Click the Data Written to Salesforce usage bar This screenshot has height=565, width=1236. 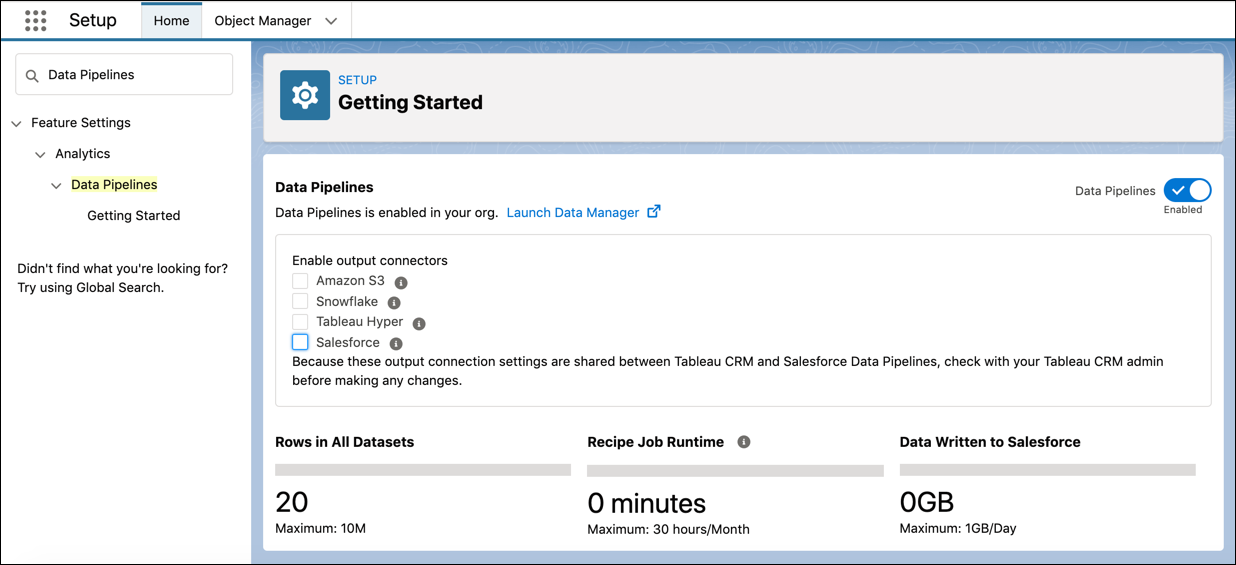(x=1048, y=470)
